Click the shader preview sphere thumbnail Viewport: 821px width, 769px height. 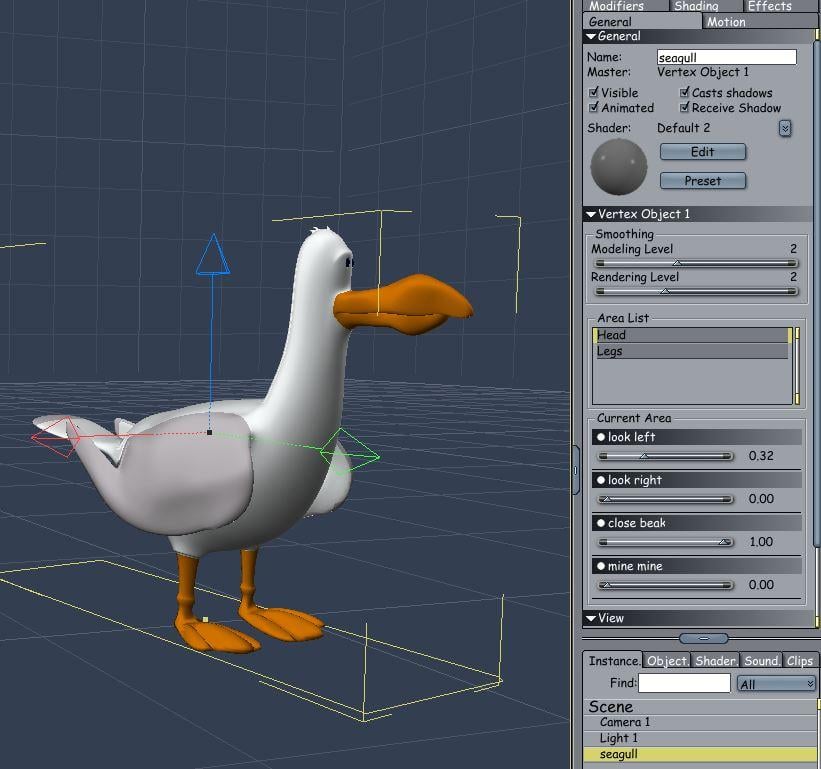point(618,167)
